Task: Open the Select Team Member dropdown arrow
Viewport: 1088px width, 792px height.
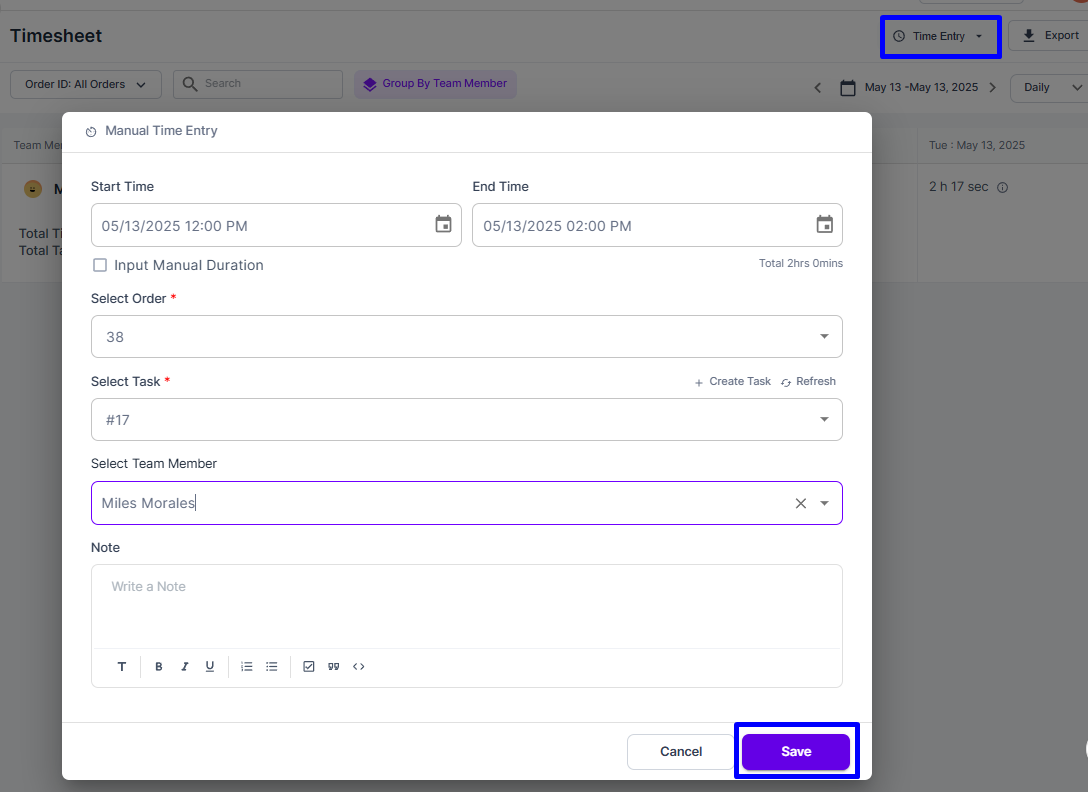Action: click(824, 503)
